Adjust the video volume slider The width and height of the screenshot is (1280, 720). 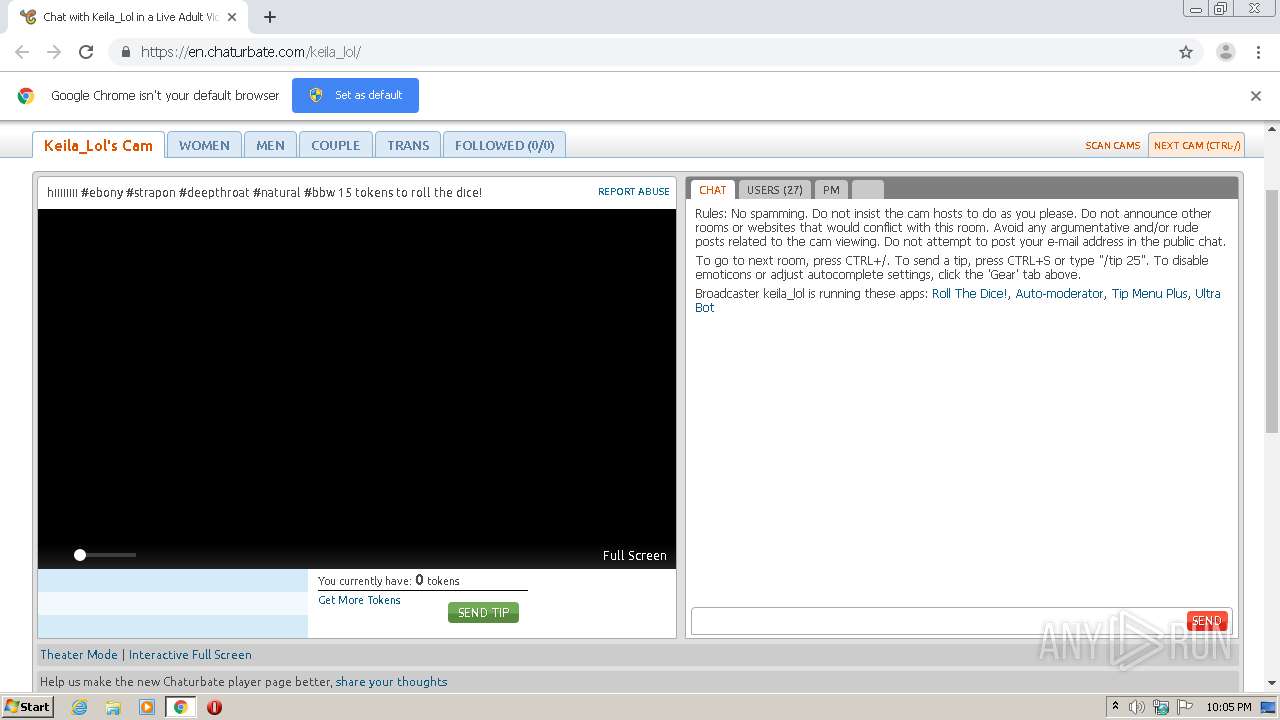[x=105, y=555]
